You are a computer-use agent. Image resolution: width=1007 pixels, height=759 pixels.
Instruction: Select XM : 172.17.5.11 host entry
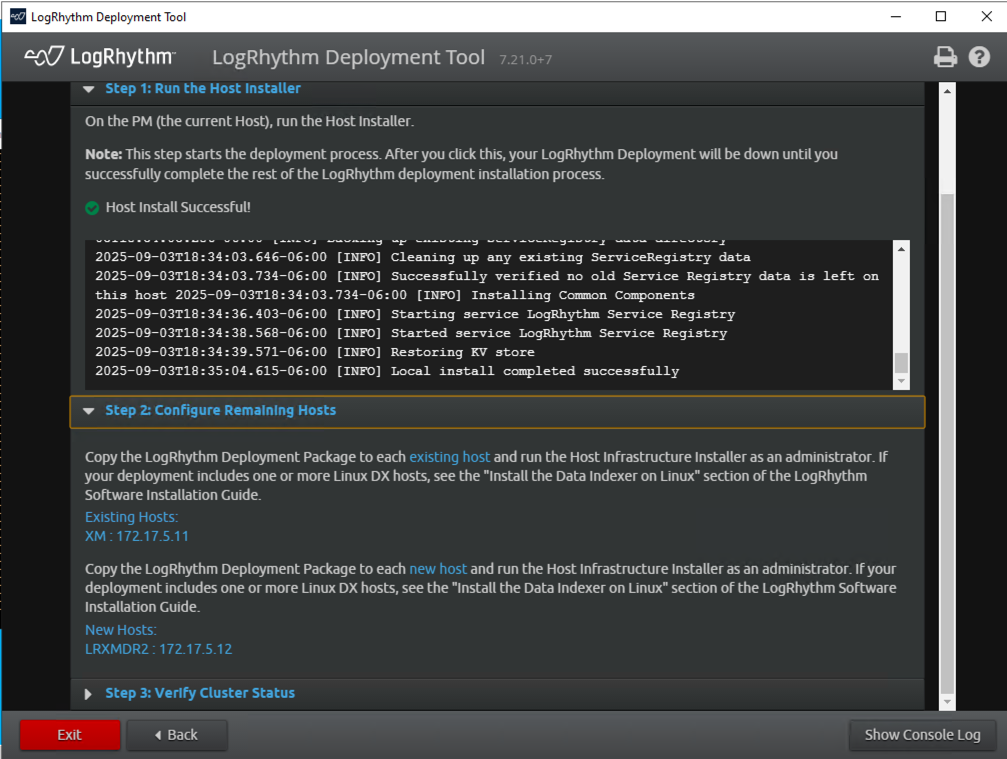(137, 536)
